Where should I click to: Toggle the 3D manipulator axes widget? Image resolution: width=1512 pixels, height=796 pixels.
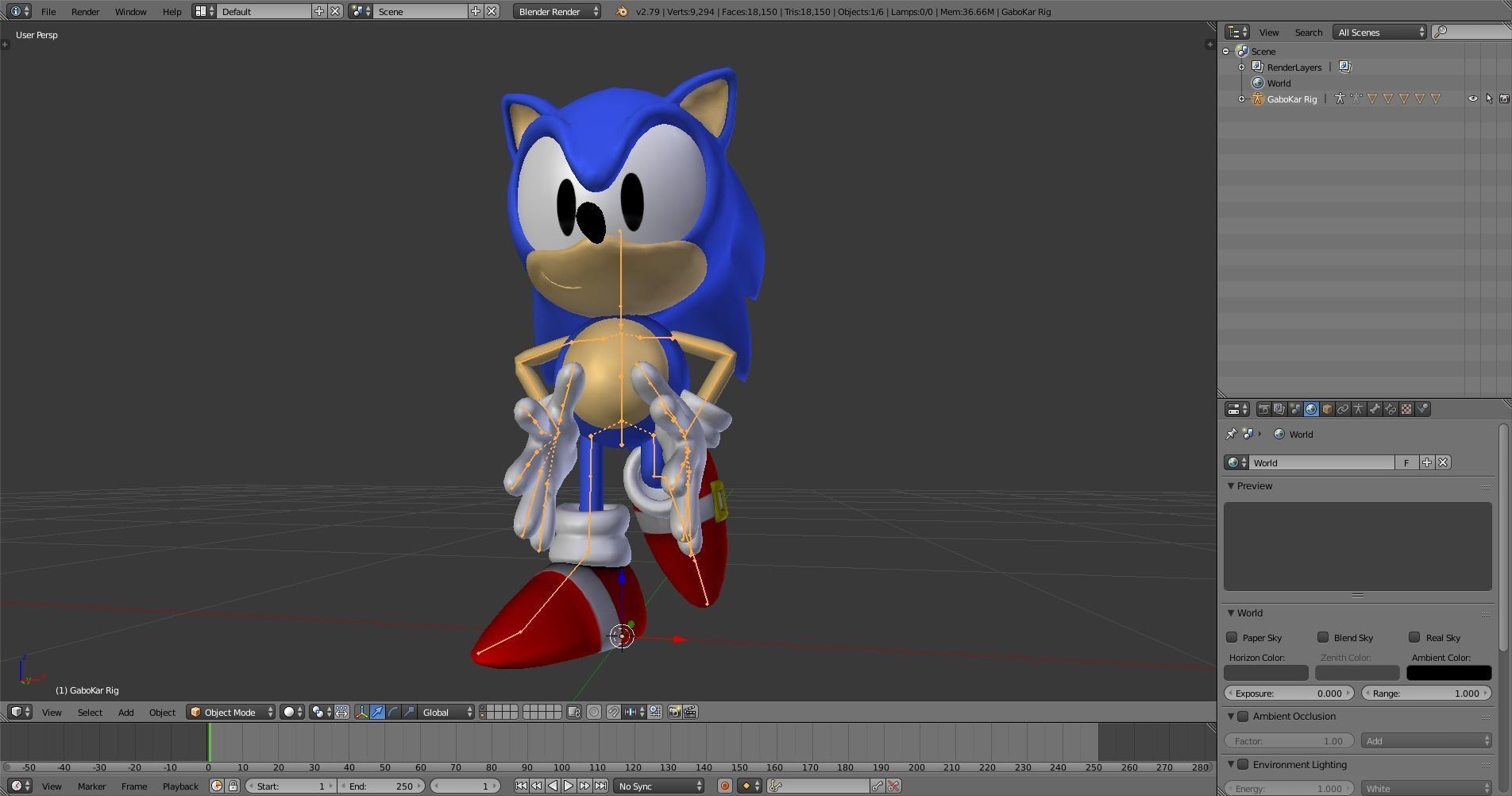[x=361, y=712]
